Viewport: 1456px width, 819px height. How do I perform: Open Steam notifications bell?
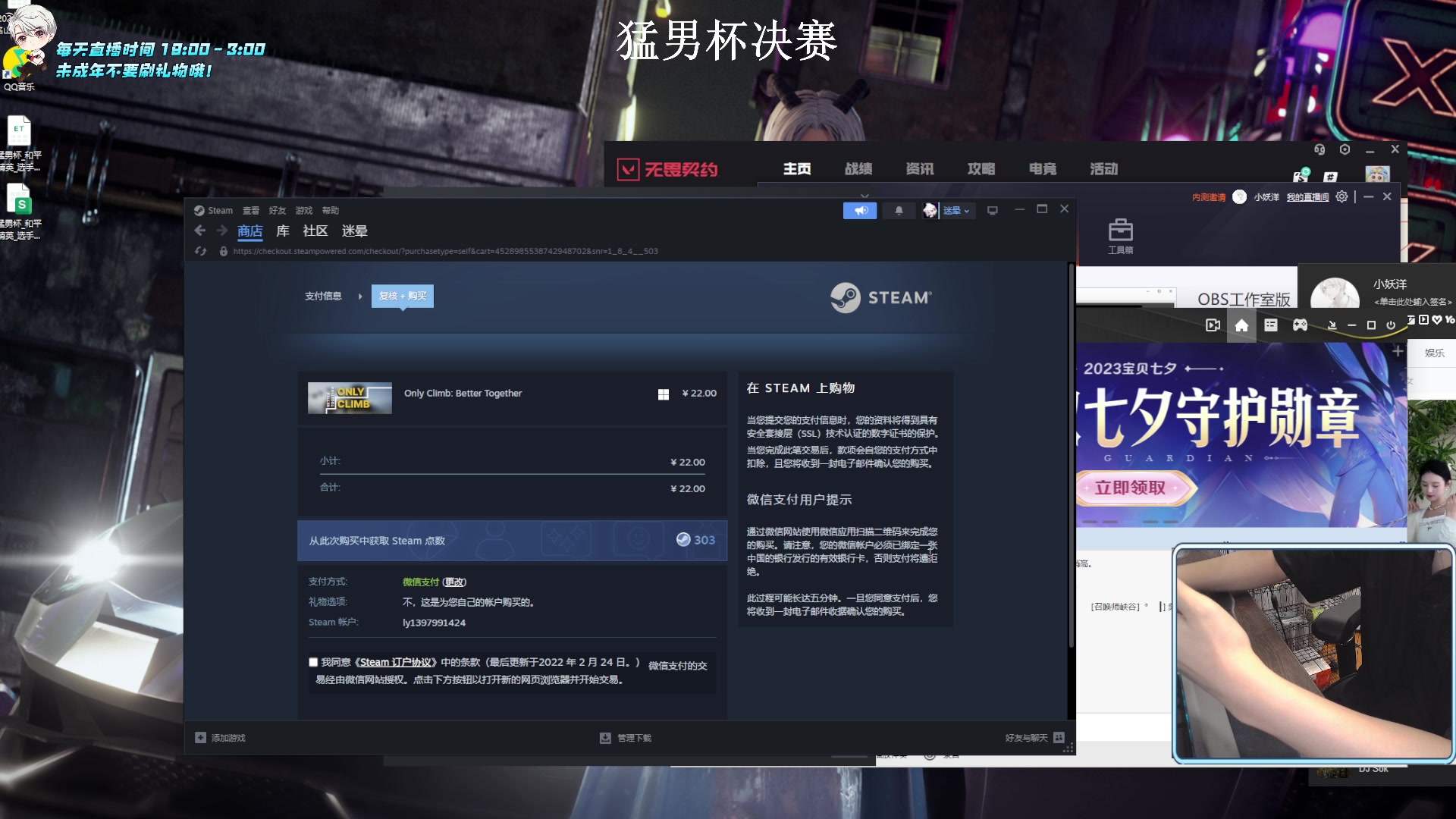tap(899, 210)
